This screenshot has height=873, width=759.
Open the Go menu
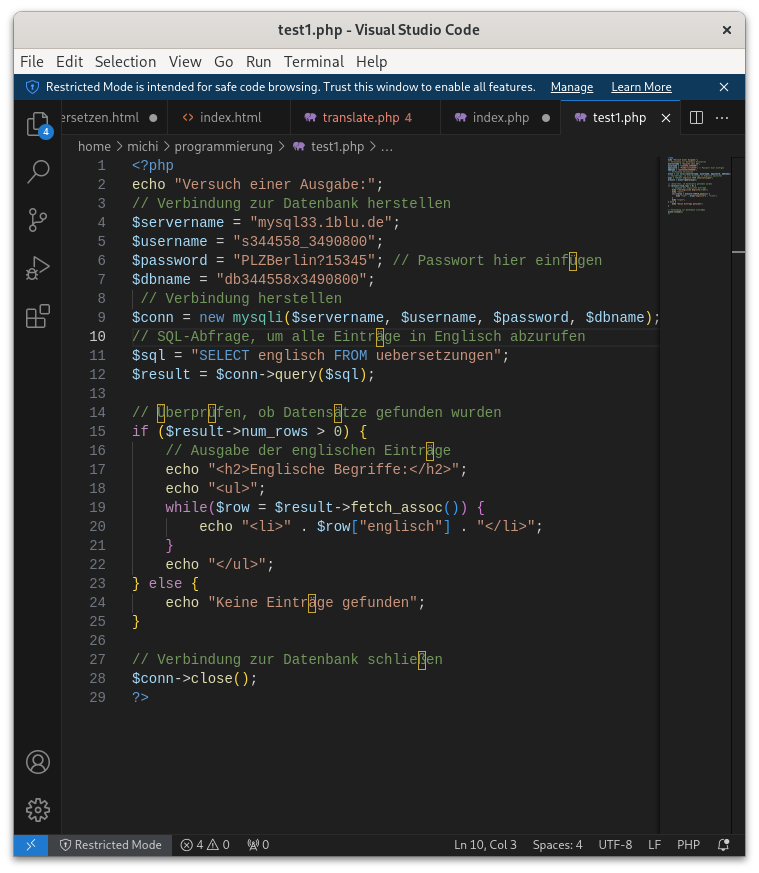(223, 62)
